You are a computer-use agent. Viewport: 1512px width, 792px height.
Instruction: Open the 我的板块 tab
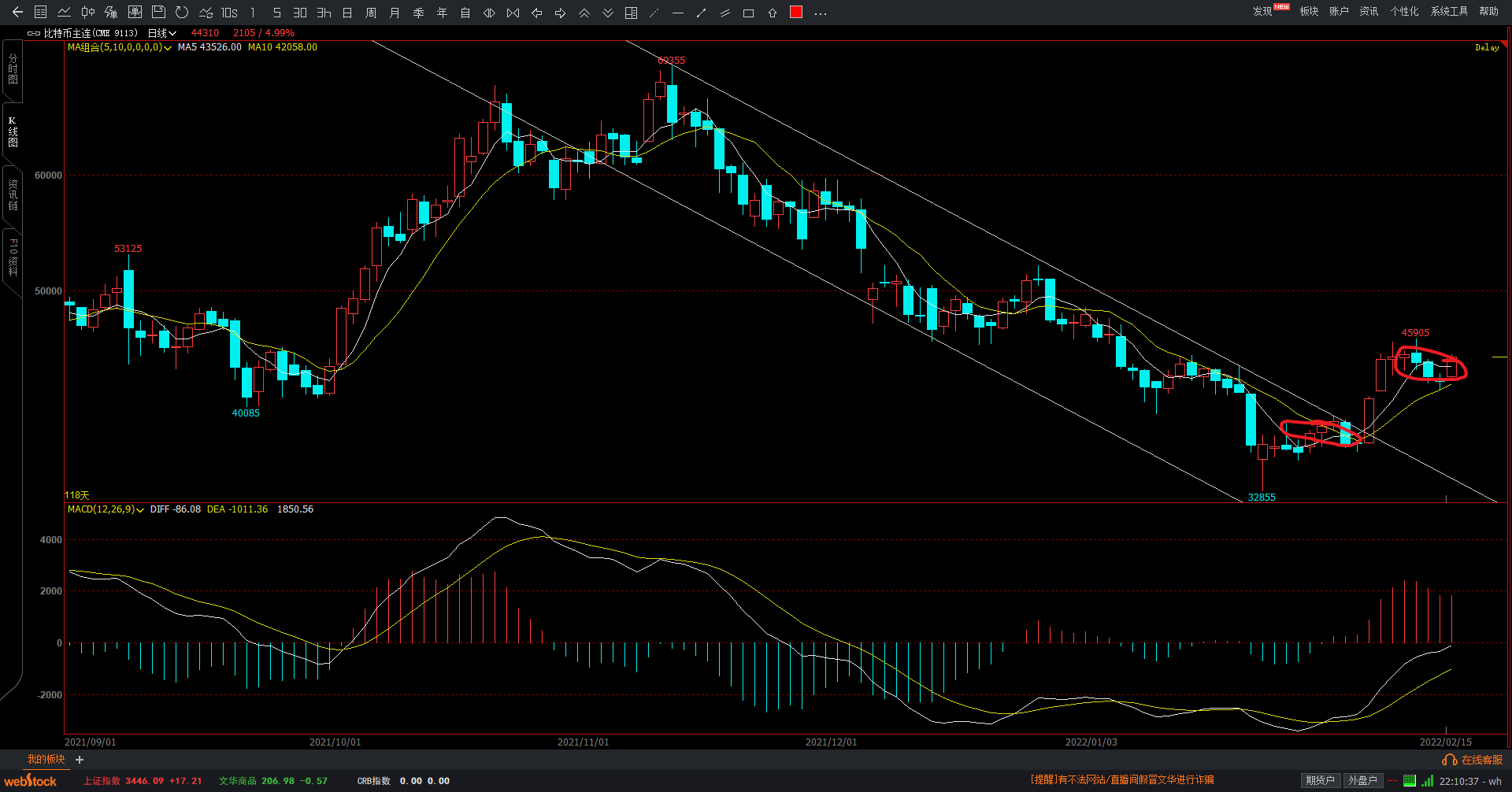pyautogui.click(x=46, y=759)
